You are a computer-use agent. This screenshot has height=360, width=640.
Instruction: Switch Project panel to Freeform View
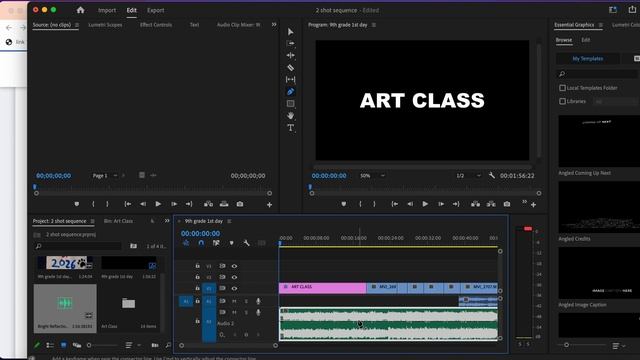(77, 345)
